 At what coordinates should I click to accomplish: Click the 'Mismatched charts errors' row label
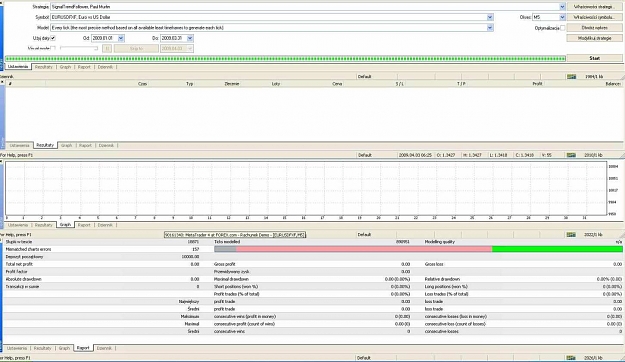[28, 249]
